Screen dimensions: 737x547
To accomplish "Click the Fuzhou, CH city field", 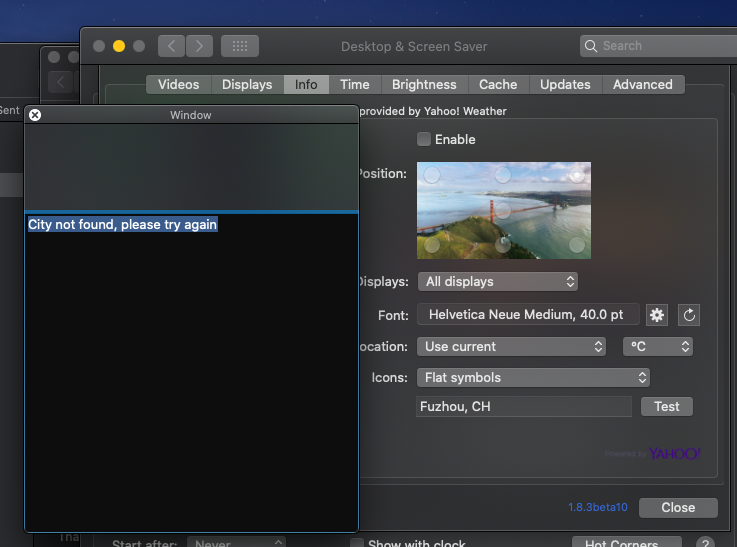I will point(524,406).
